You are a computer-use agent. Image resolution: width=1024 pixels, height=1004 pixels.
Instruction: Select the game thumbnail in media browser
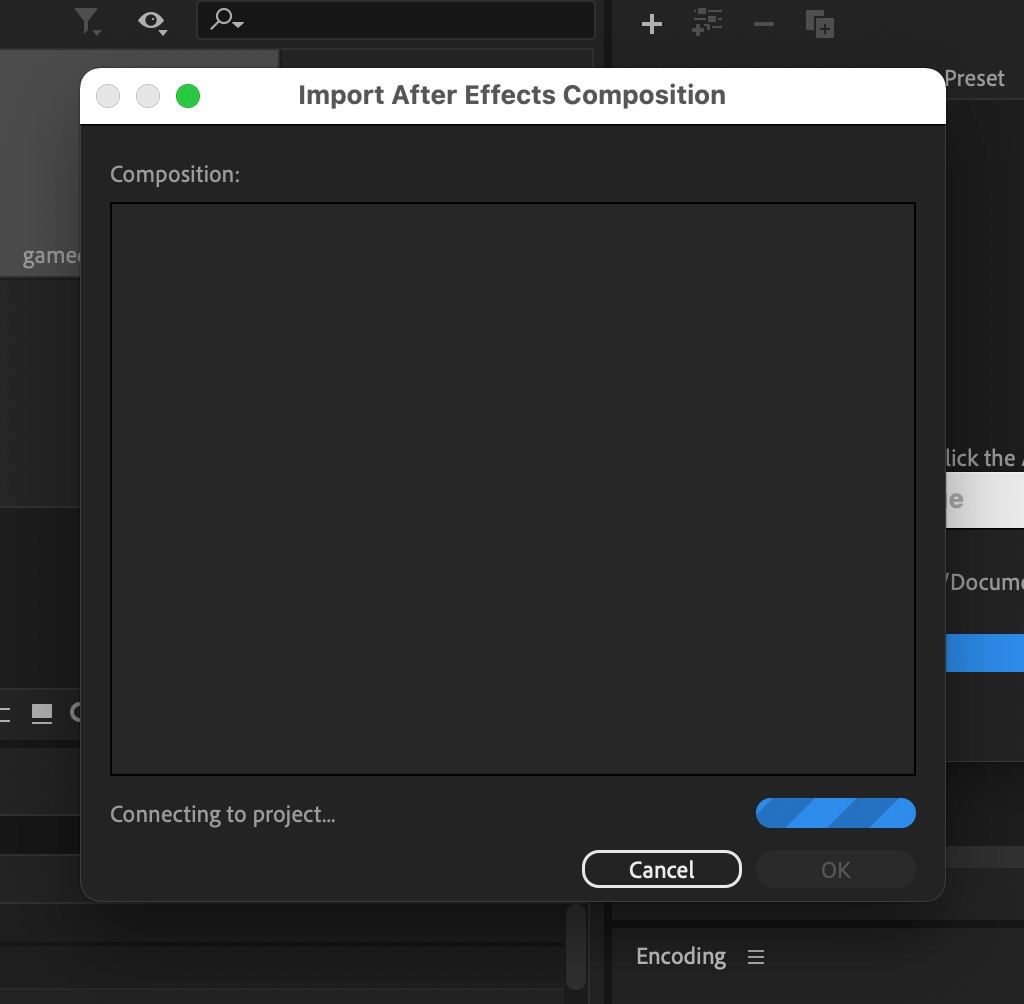pos(40,165)
